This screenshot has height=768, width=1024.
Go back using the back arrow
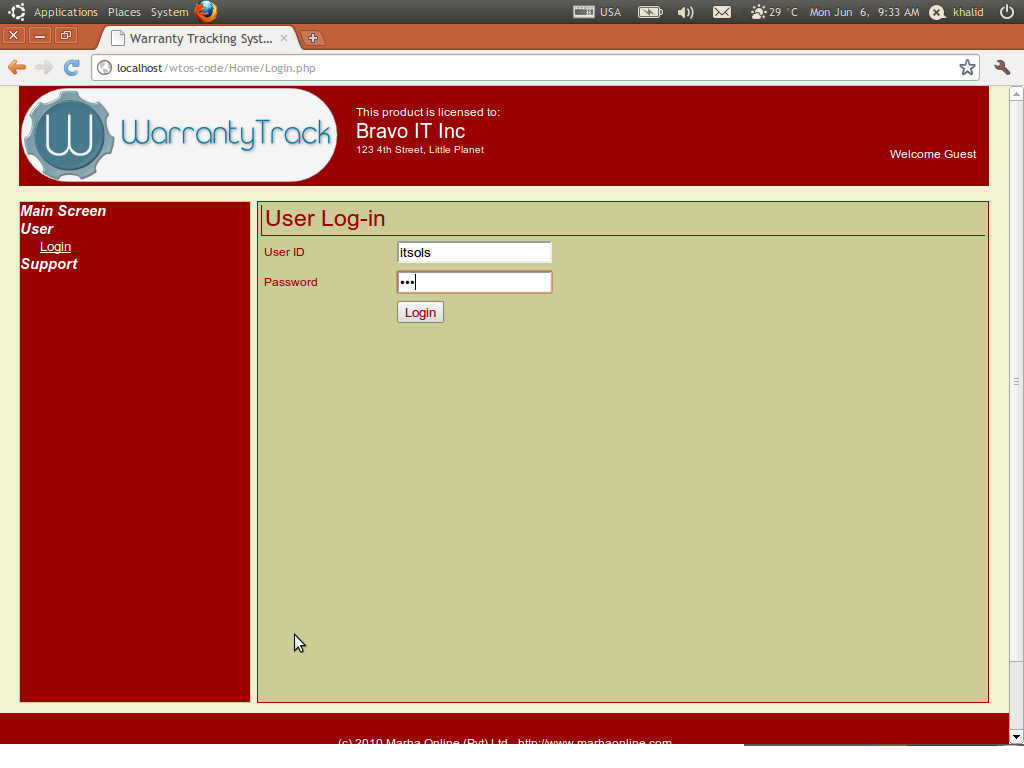16,68
